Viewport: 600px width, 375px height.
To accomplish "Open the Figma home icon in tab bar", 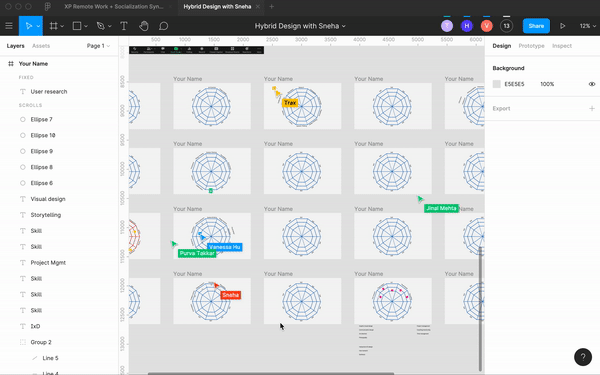I will tap(47, 7).
